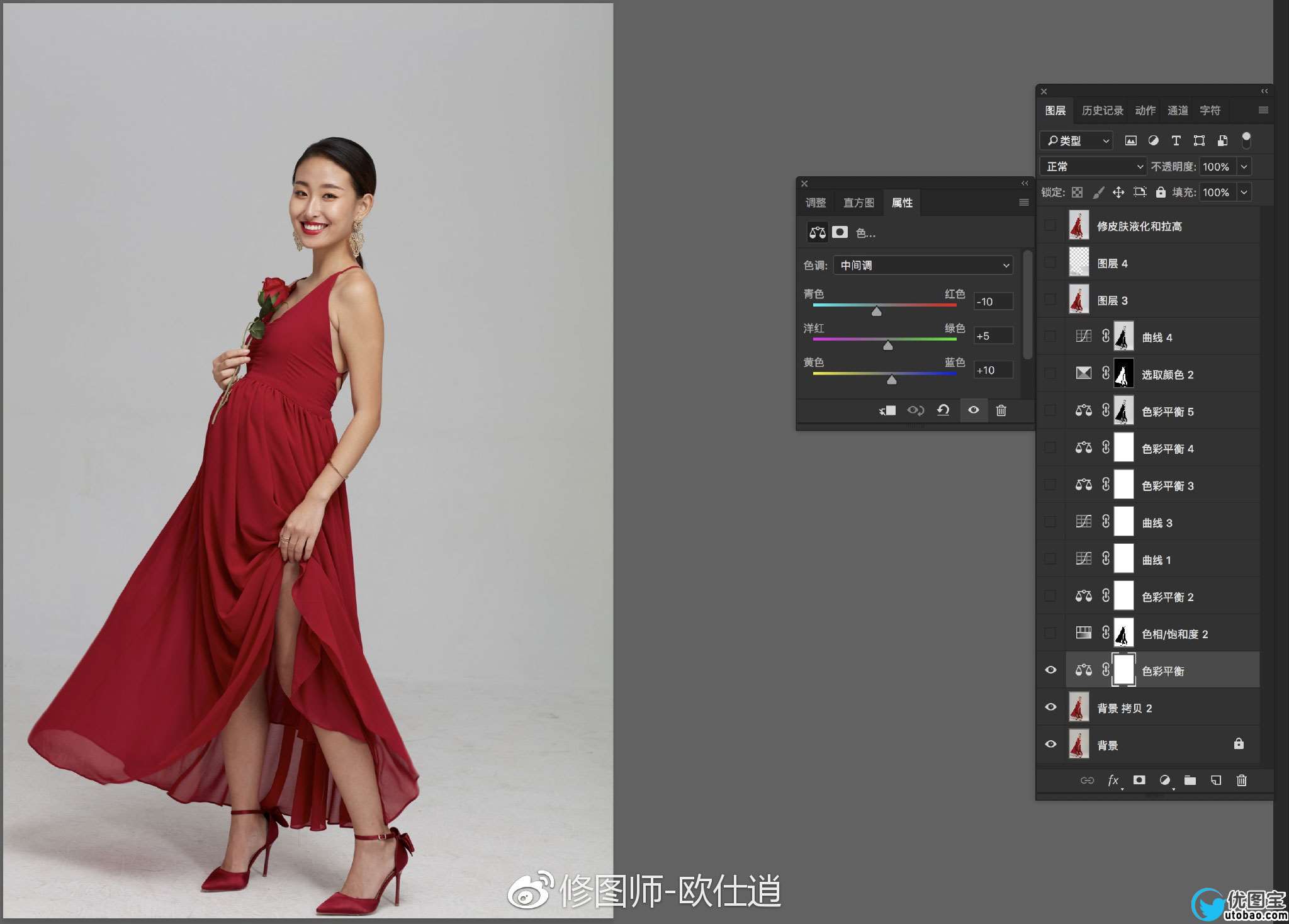Hide the 色彩平衡 layer

click(x=1050, y=670)
